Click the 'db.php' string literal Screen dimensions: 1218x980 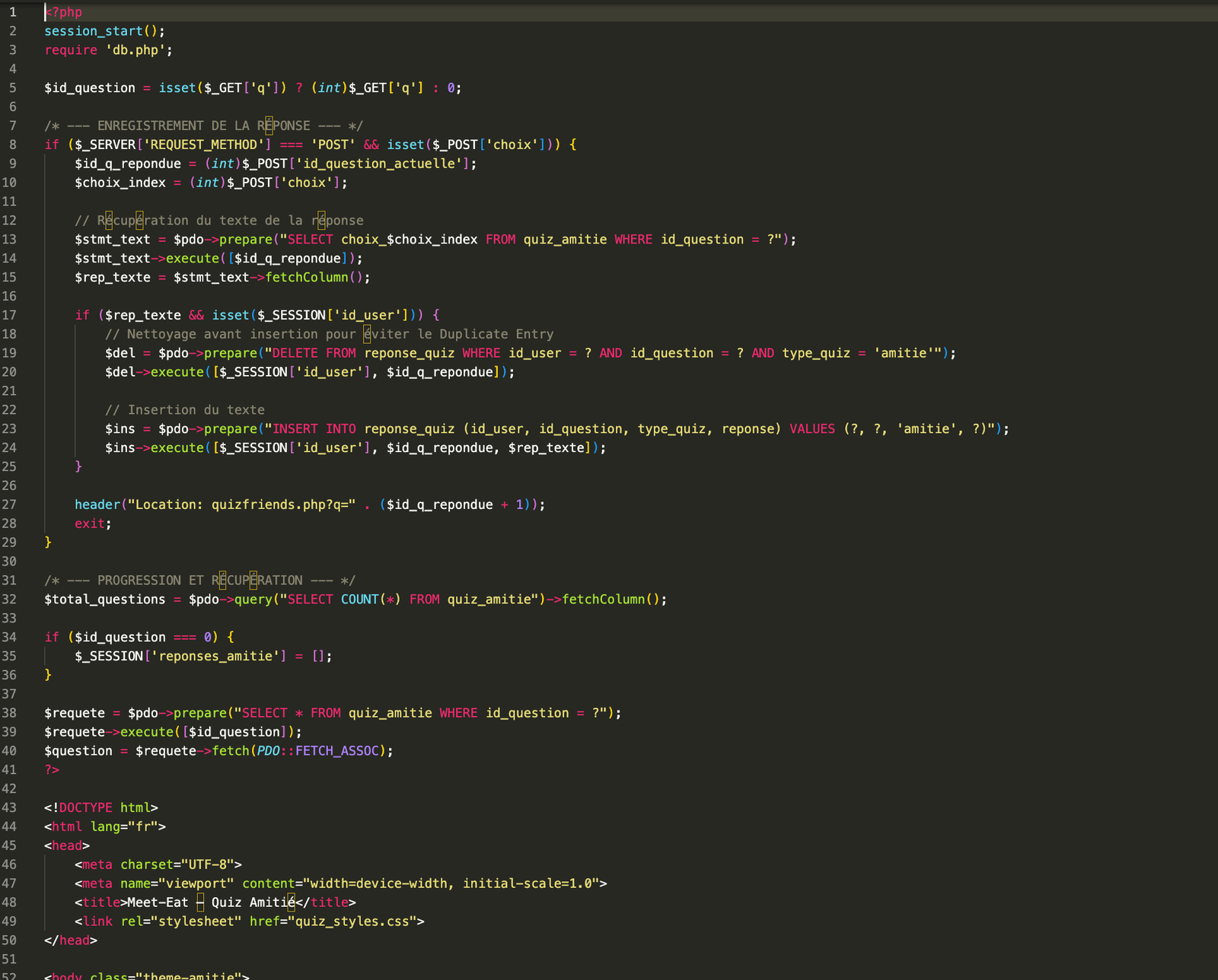pos(137,49)
